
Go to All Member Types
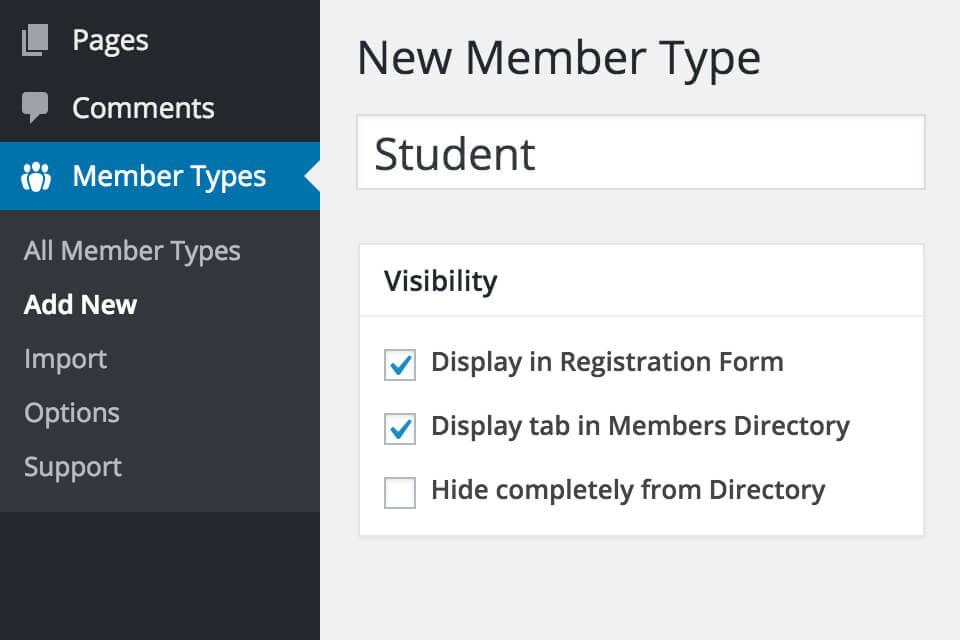pos(132,251)
